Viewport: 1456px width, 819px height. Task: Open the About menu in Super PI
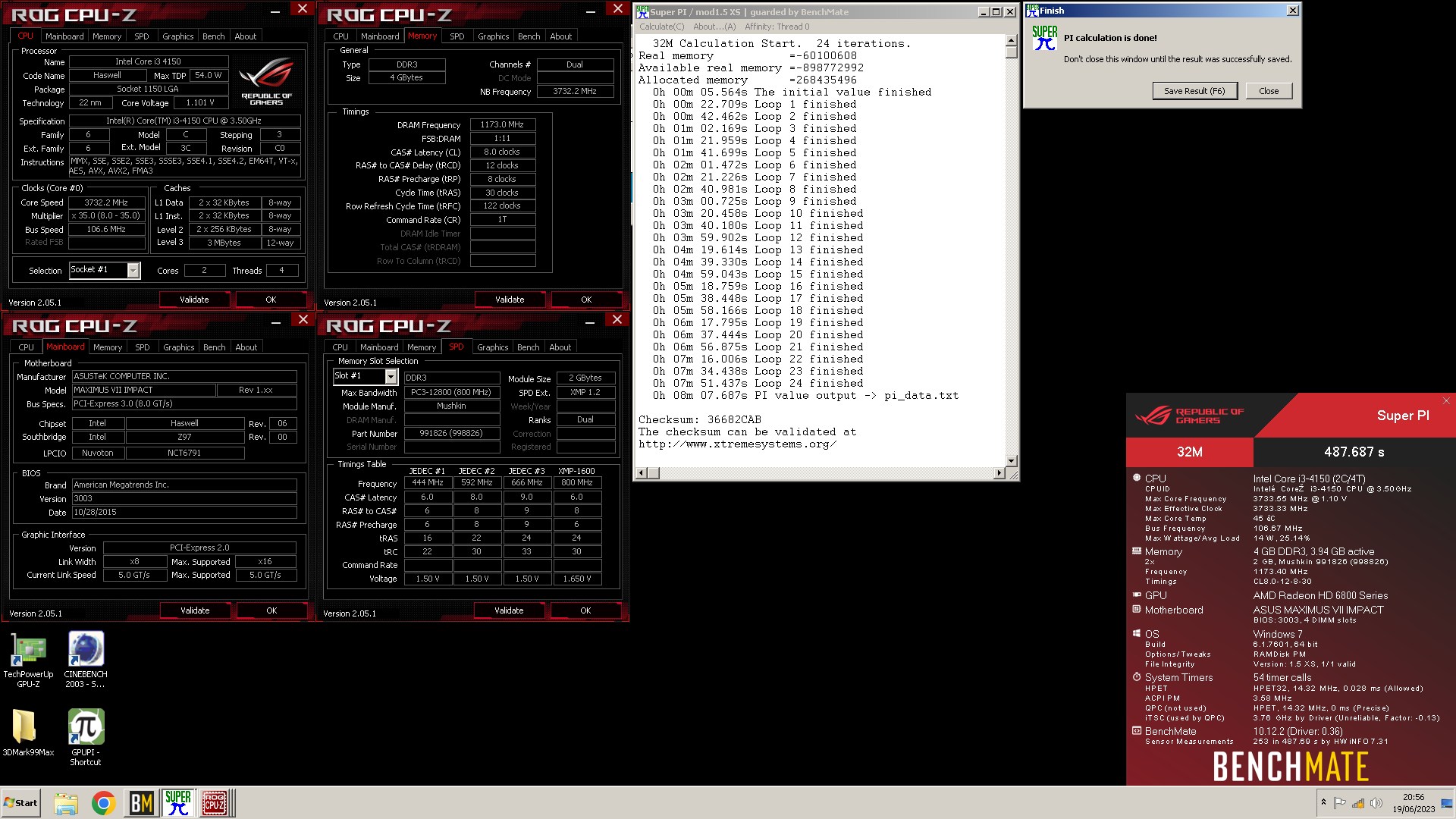click(x=714, y=27)
